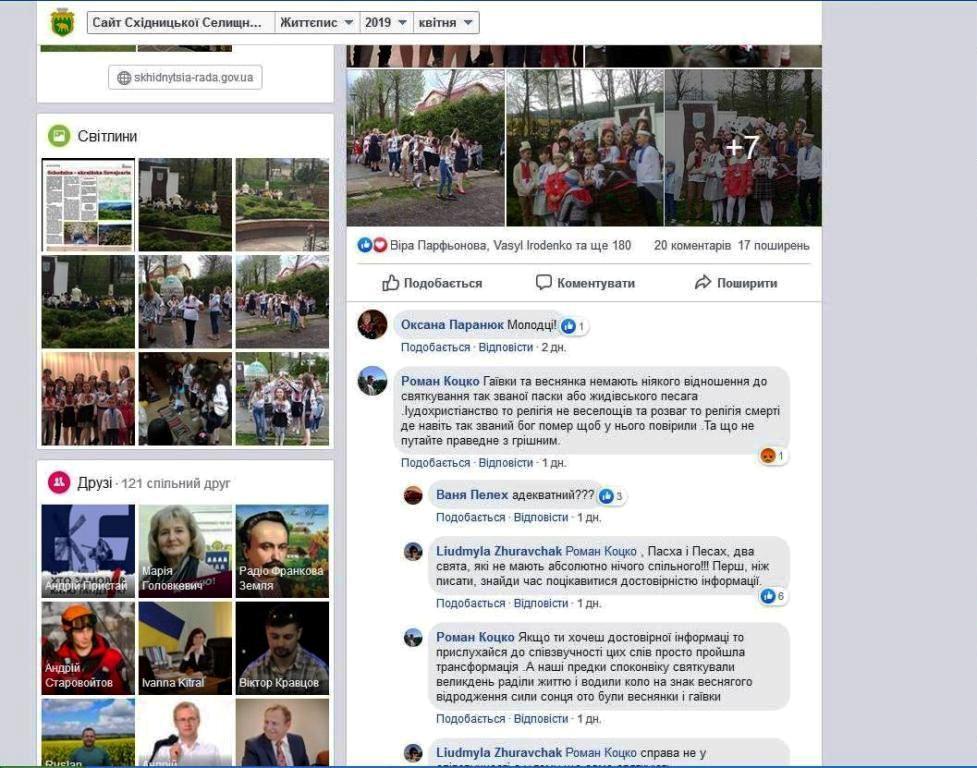Open the квітня month dropdown
This screenshot has height=768, width=977.
click(x=445, y=23)
